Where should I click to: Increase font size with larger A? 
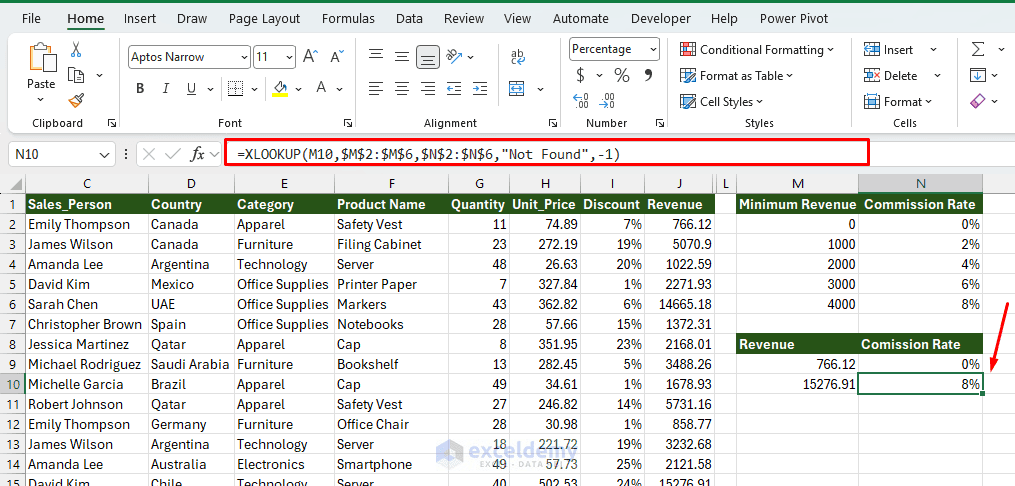(310, 57)
